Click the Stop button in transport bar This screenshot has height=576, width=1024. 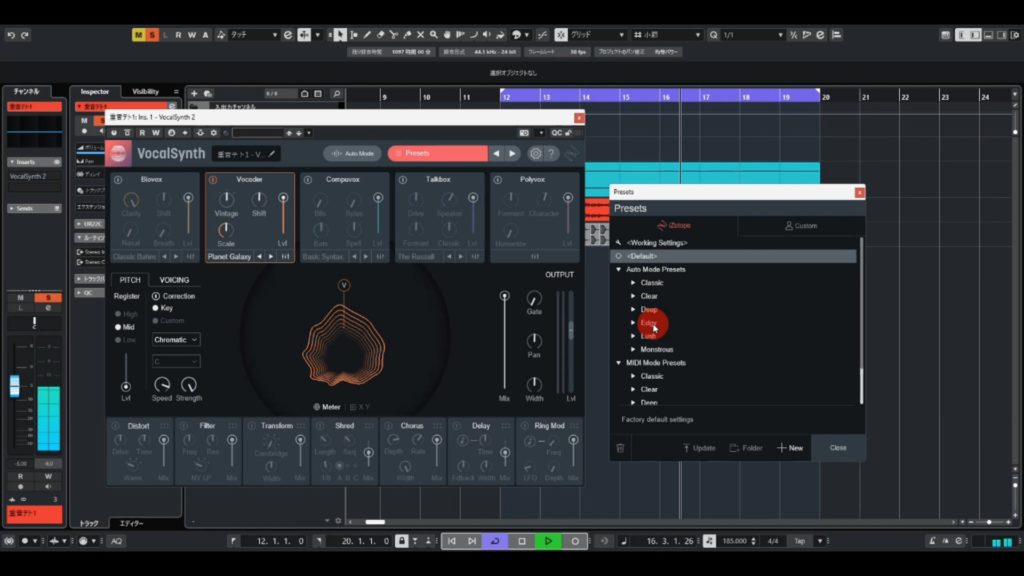(x=521, y=541)
